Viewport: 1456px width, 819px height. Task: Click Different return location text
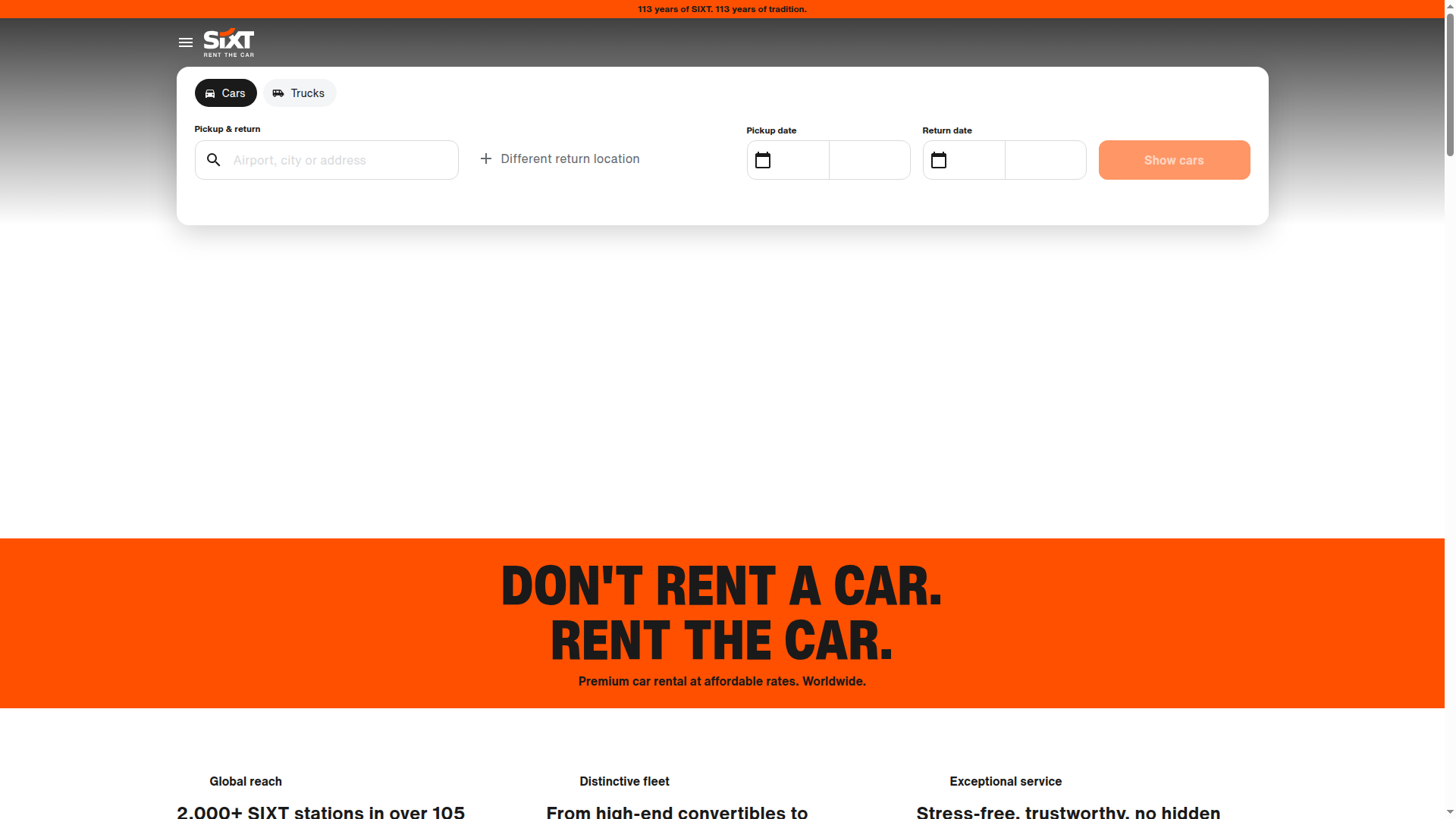pyautogui.click(x=570, y=158)
